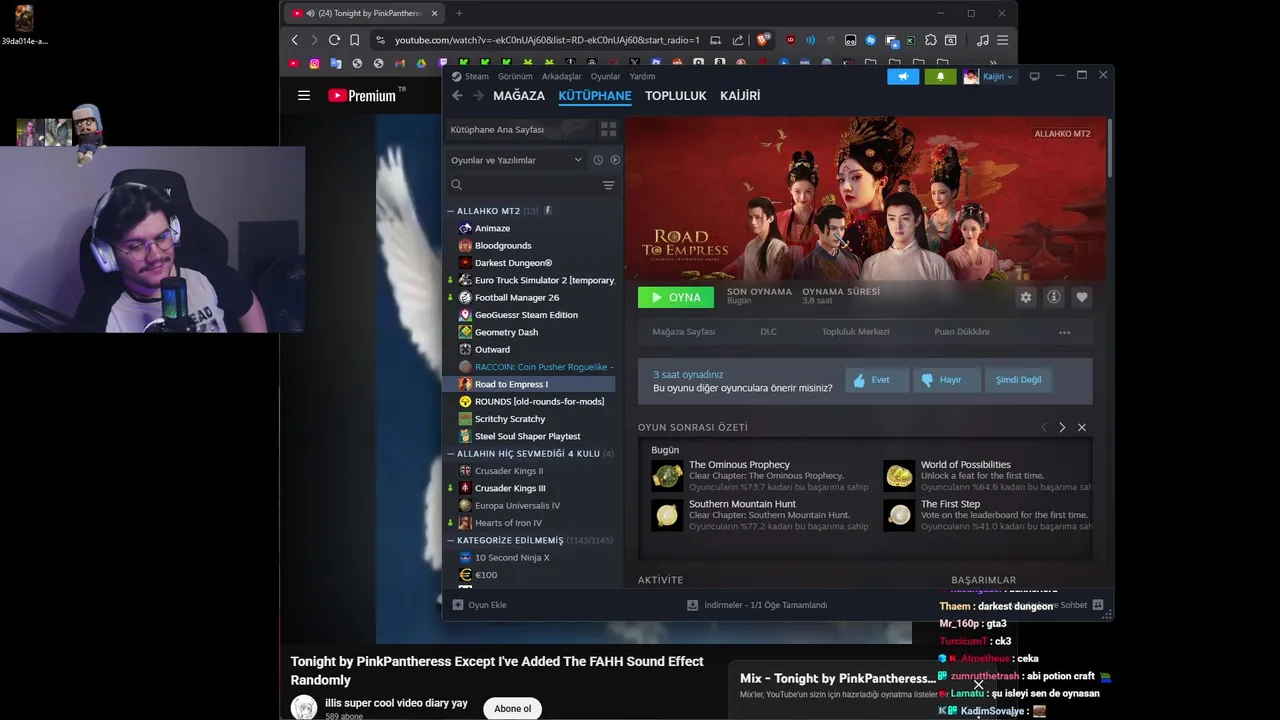Open YouTube sidebar hamburger menu
The image size is (1280, 720).
pyautogui.click(x=304, y=96)
